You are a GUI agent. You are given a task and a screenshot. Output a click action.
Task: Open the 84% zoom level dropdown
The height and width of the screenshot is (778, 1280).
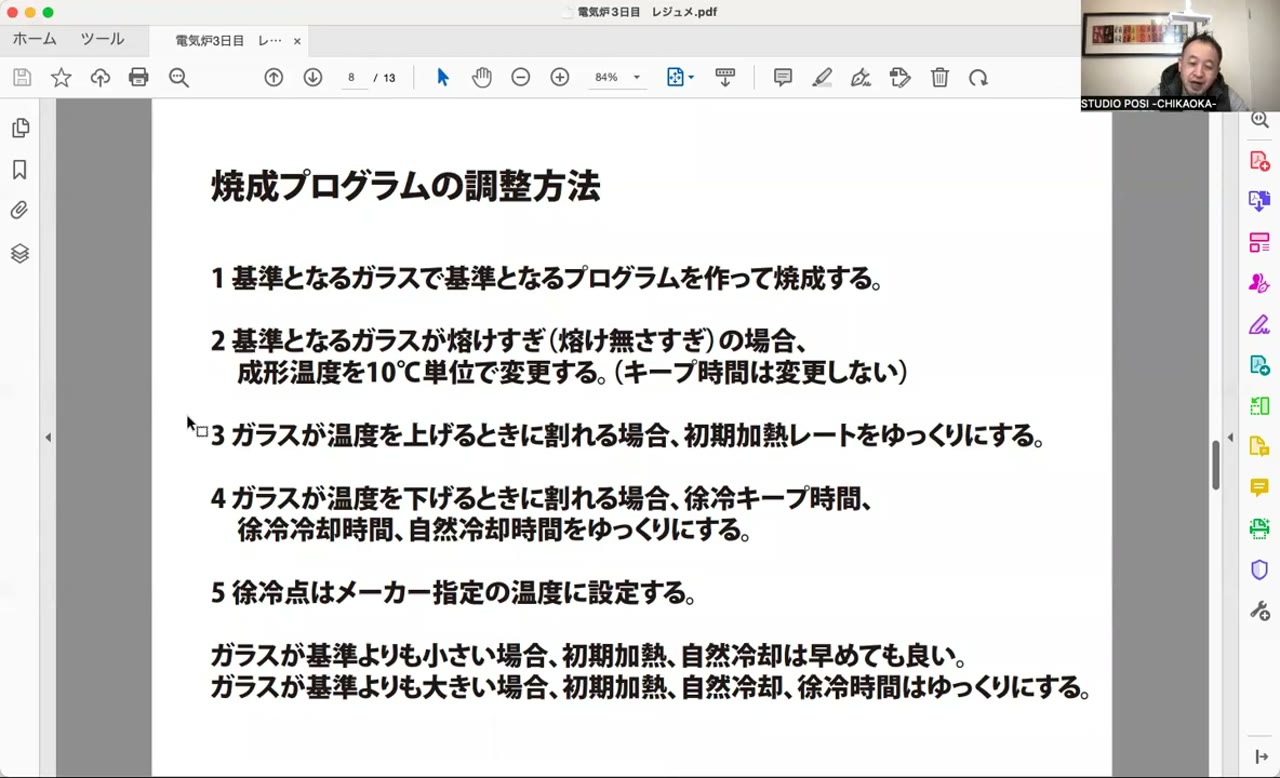point(617,77)
